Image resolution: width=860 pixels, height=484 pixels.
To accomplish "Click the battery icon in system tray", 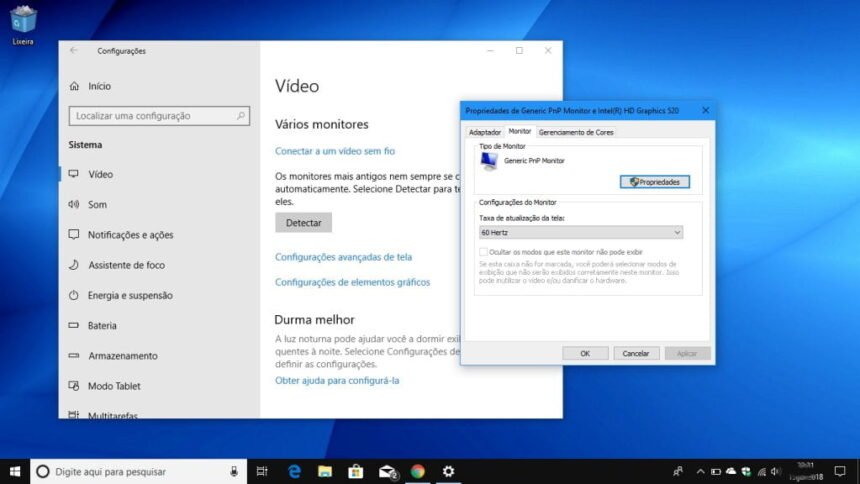I will point(716,471).
